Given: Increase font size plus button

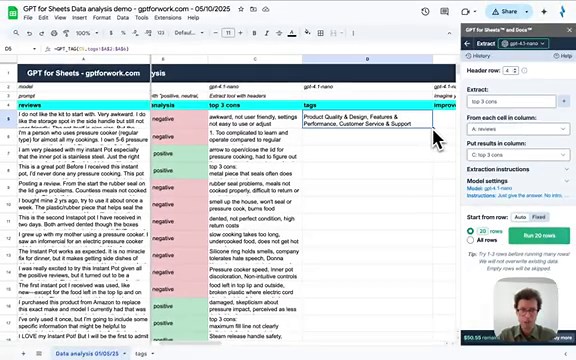Looking at the screenshot, I should [x=241, y=33].
